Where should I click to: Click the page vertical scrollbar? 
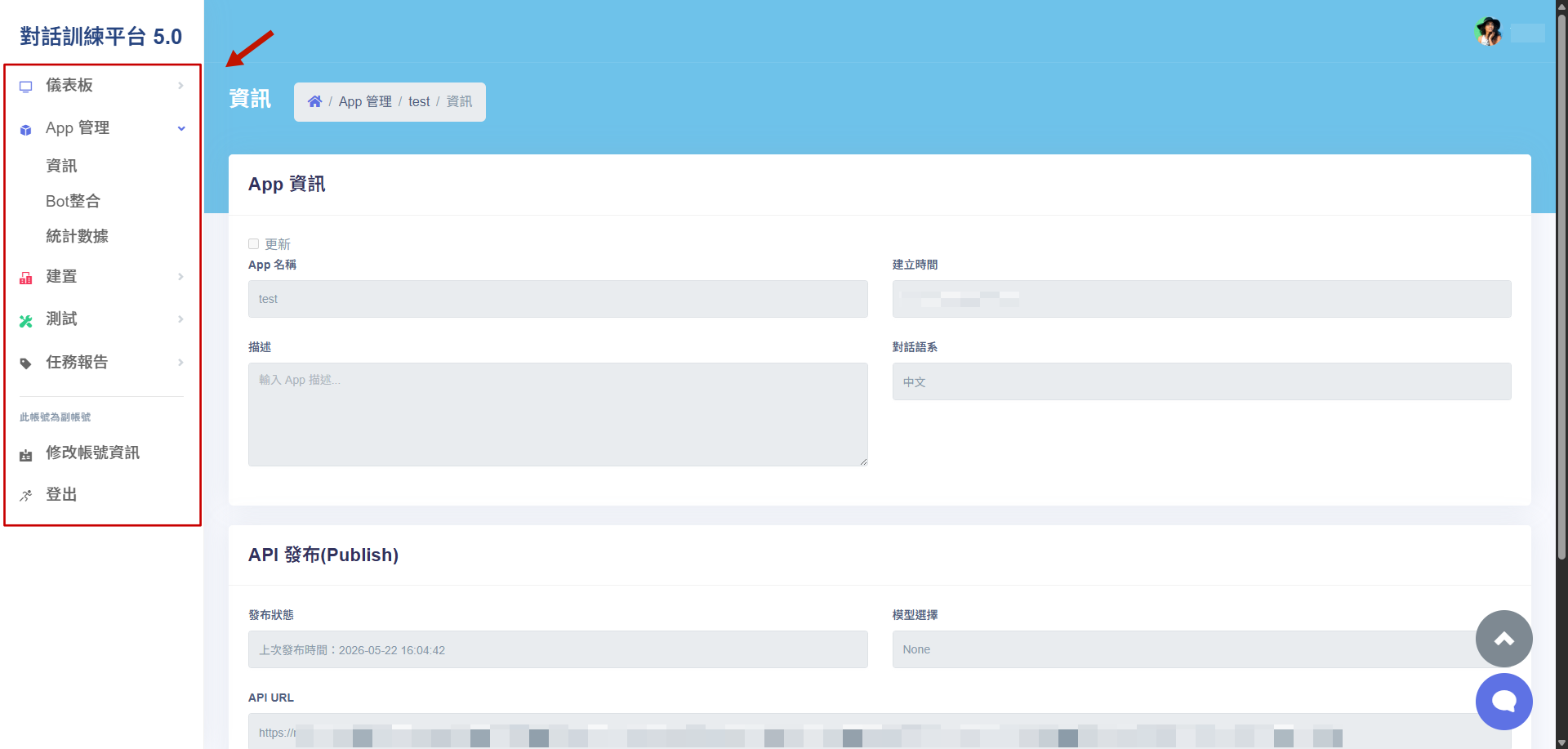pyautogui.click(x=1561, y=286)
